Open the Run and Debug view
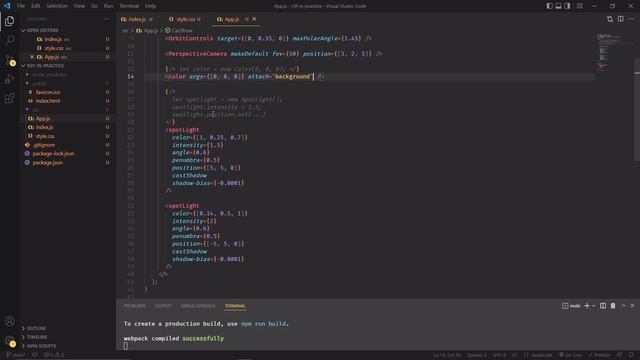 pos(9,79)
